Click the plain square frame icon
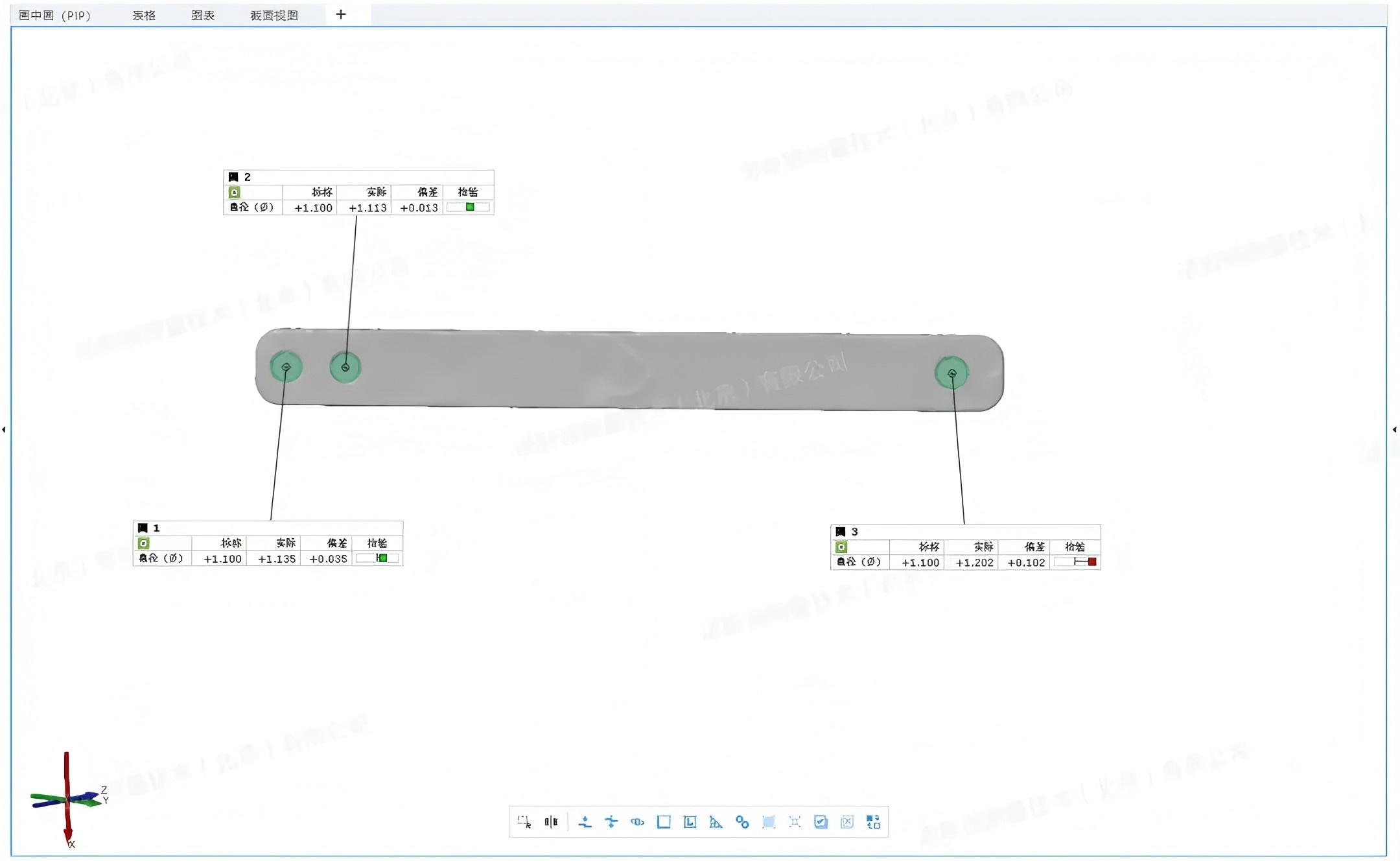 (664, 822)
